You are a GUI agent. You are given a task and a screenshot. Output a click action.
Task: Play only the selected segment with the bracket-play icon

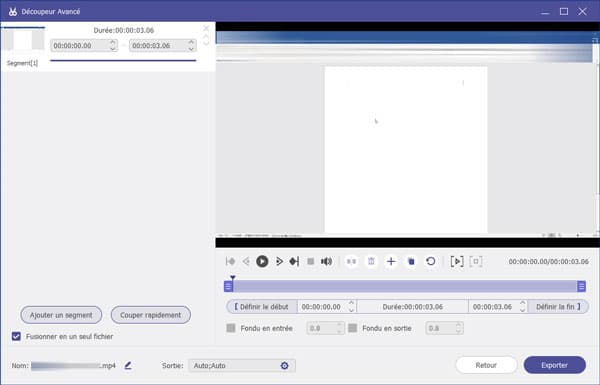[x=457, y=261]
